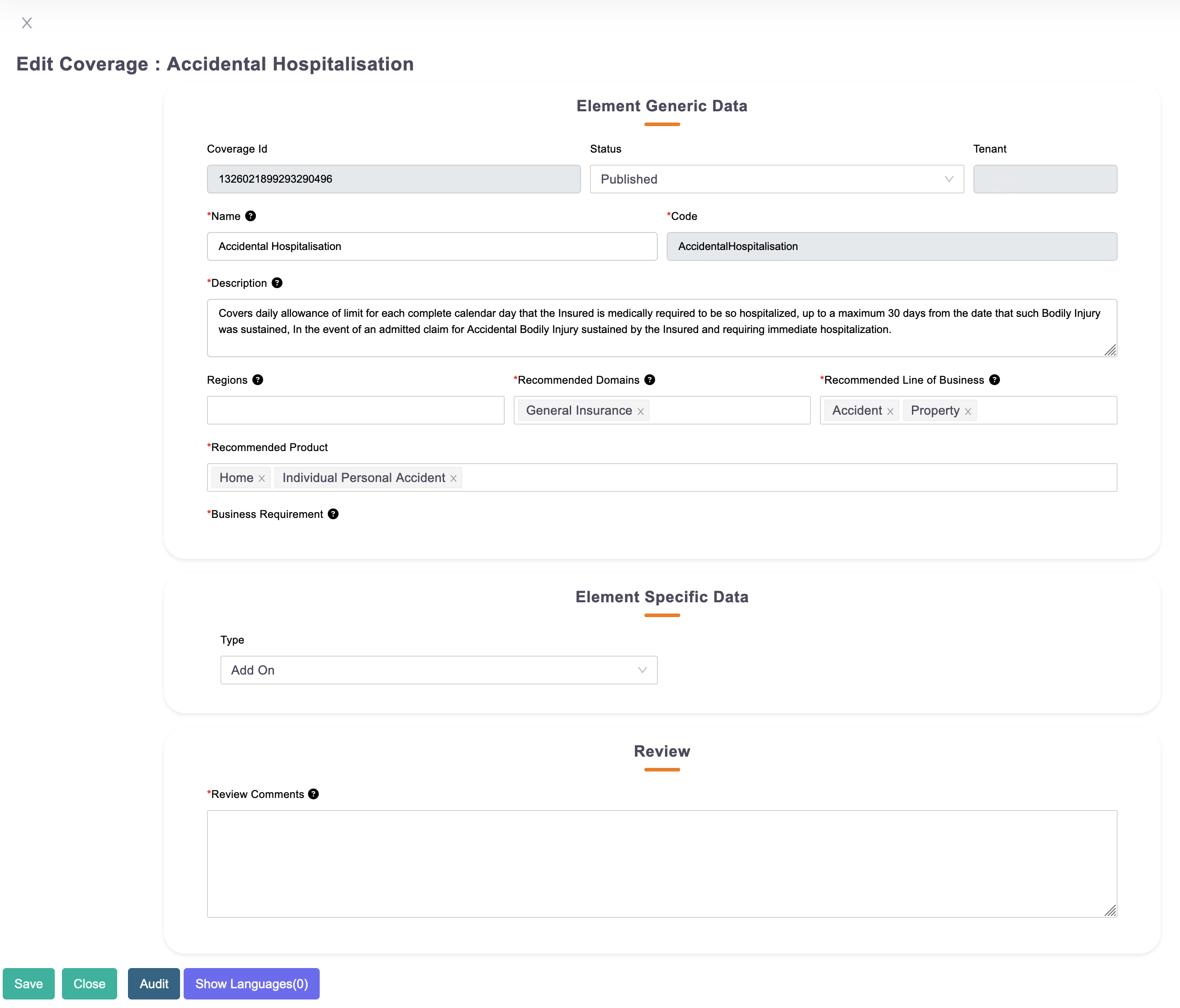Remove the Property tag
Viewport: 1180px width, 1008px height.
tap(968, 412)
